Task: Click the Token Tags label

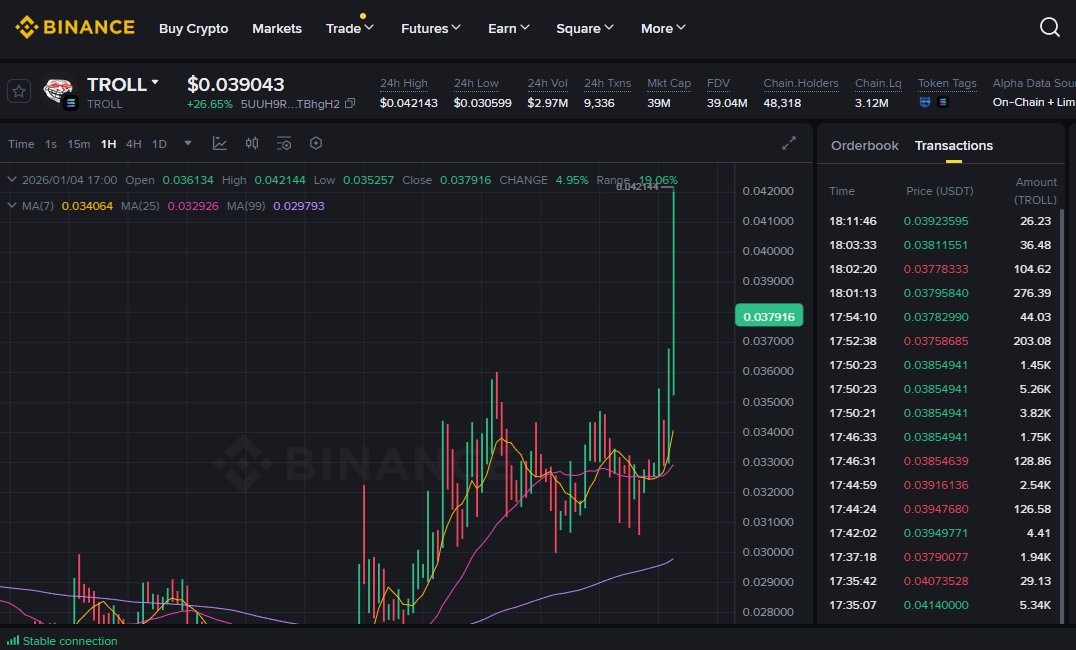Action: click(x=947, y=83)
